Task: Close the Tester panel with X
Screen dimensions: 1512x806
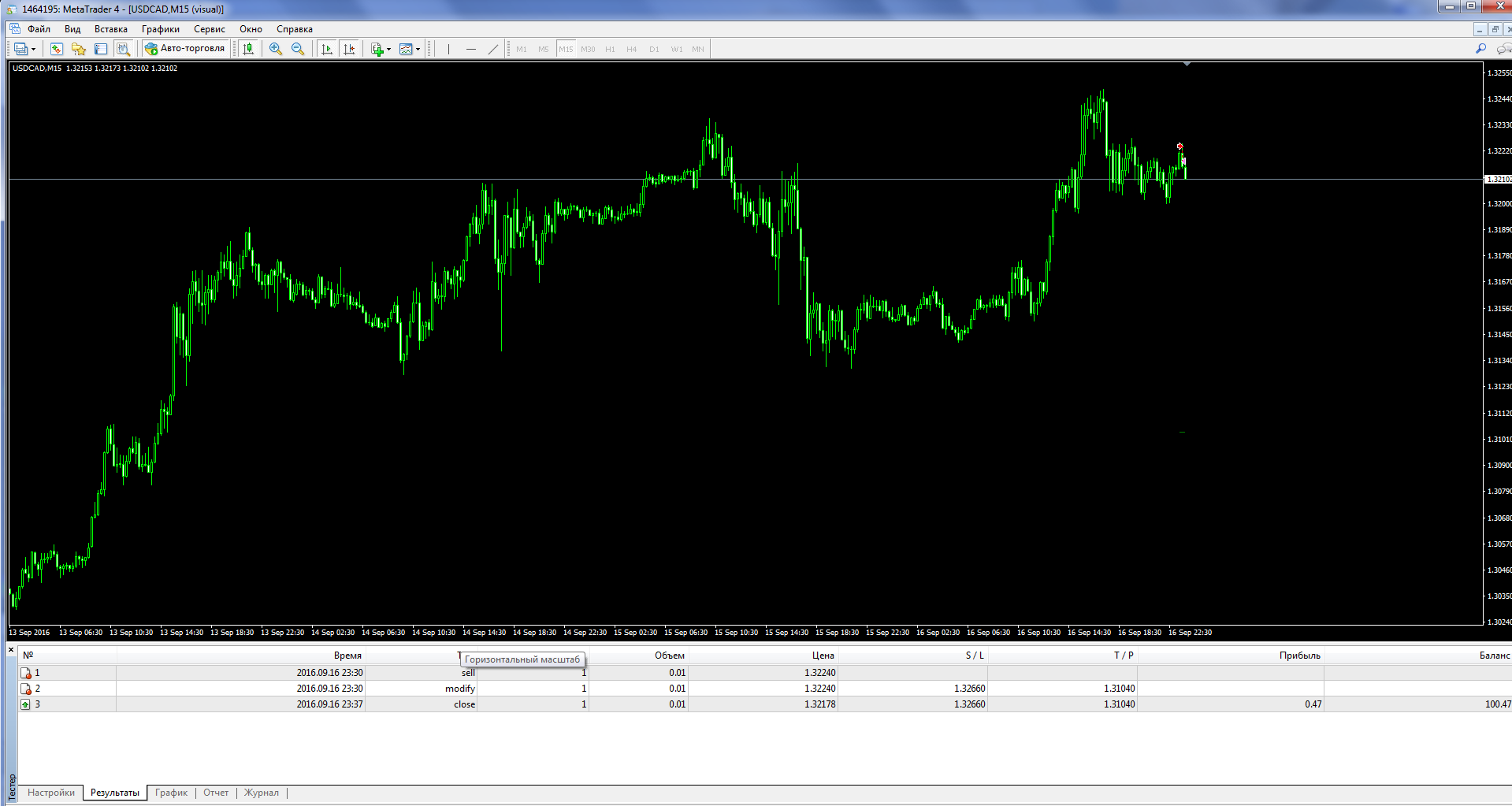Action: click(11, 650)
